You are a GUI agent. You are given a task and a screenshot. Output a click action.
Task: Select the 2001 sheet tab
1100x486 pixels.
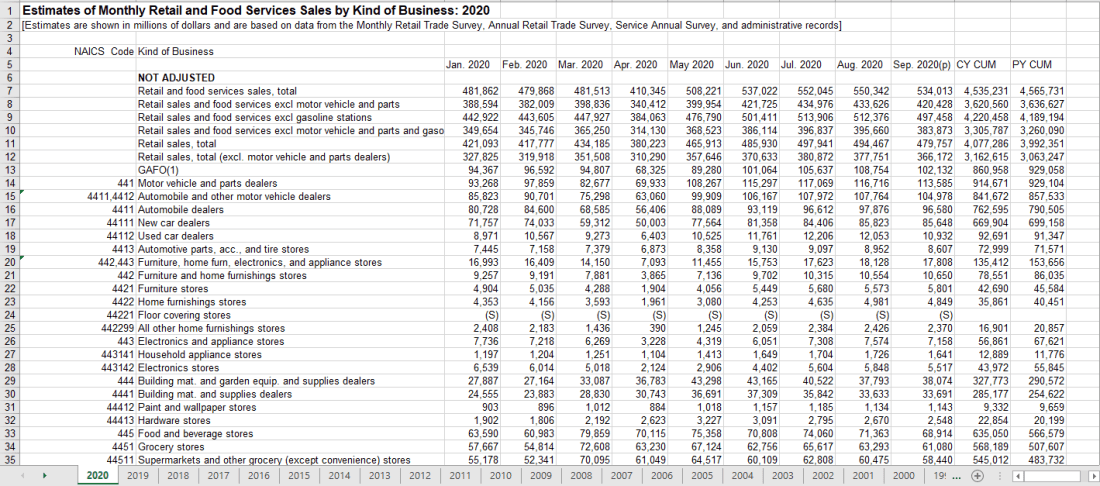[x=864, y=475]
